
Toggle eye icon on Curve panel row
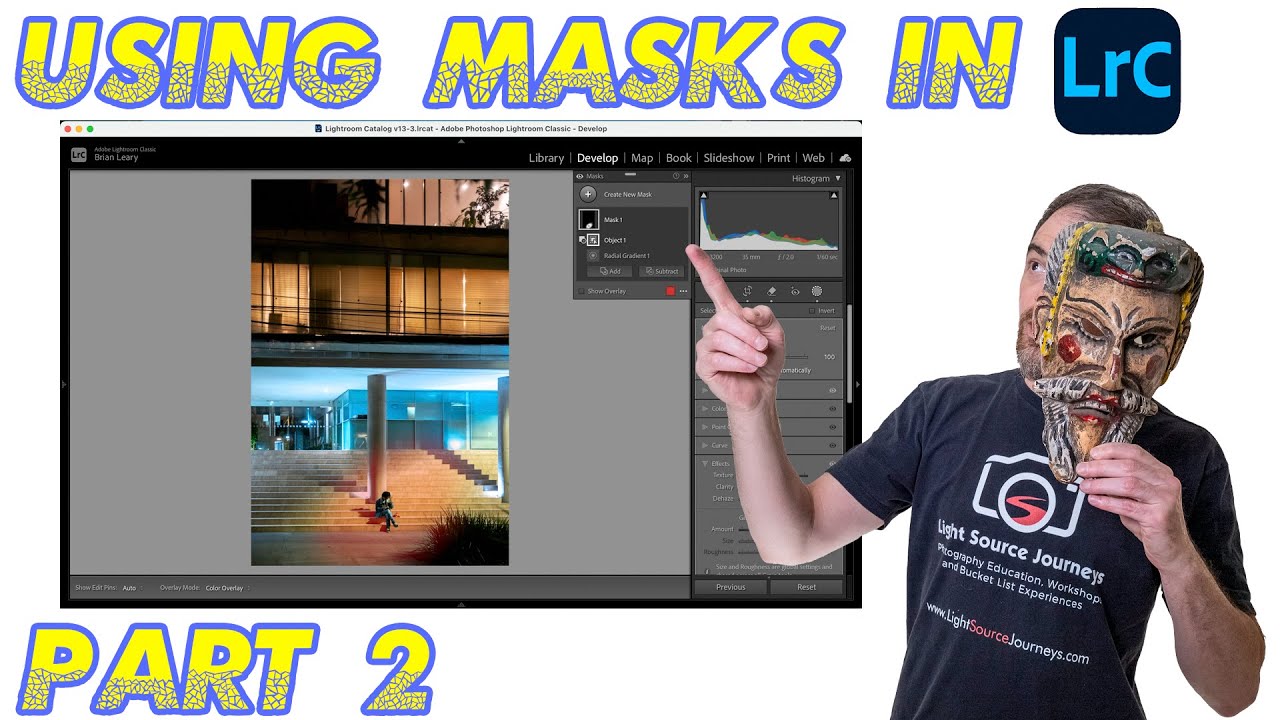coord(832,445)
